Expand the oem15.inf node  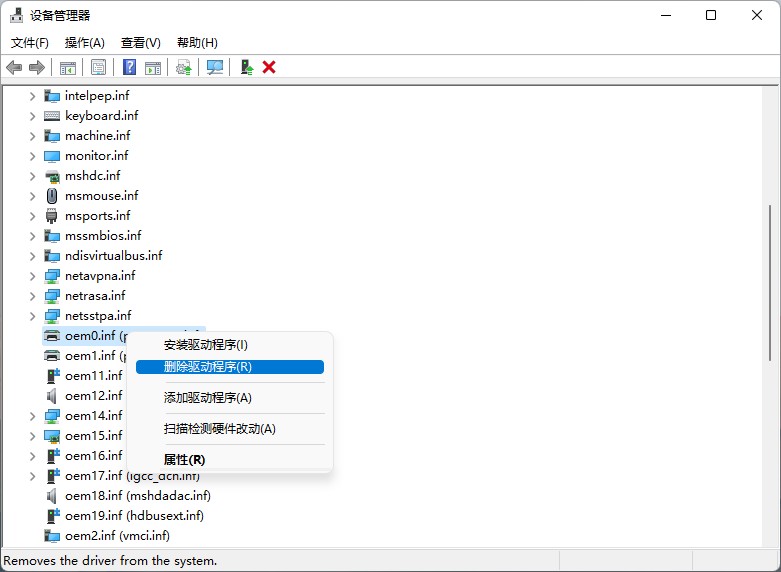32,436
